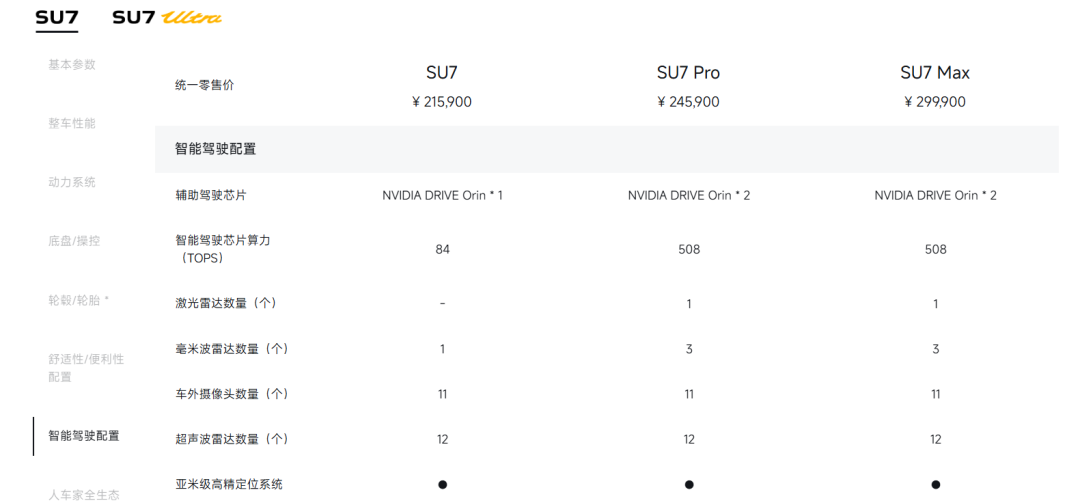Click the 智能驾驶配置 section header bar
This screenshot has height=503, width=1080.
[x=606, y=149]
